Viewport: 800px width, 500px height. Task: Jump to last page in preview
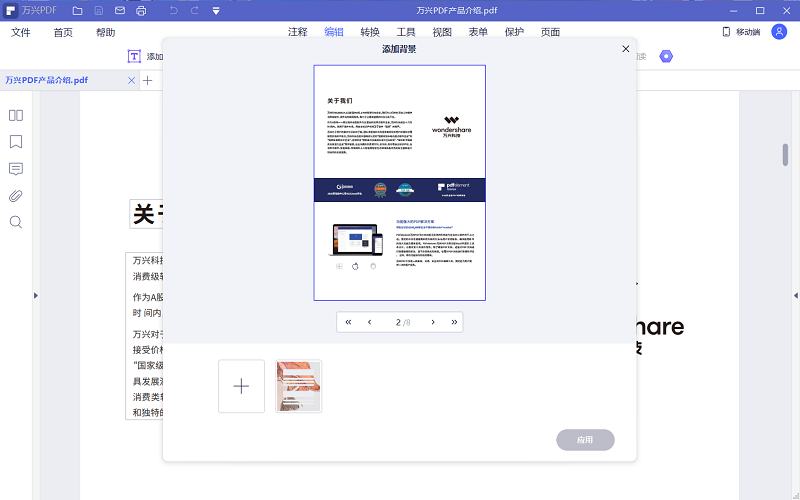click(x=454, y=322)
